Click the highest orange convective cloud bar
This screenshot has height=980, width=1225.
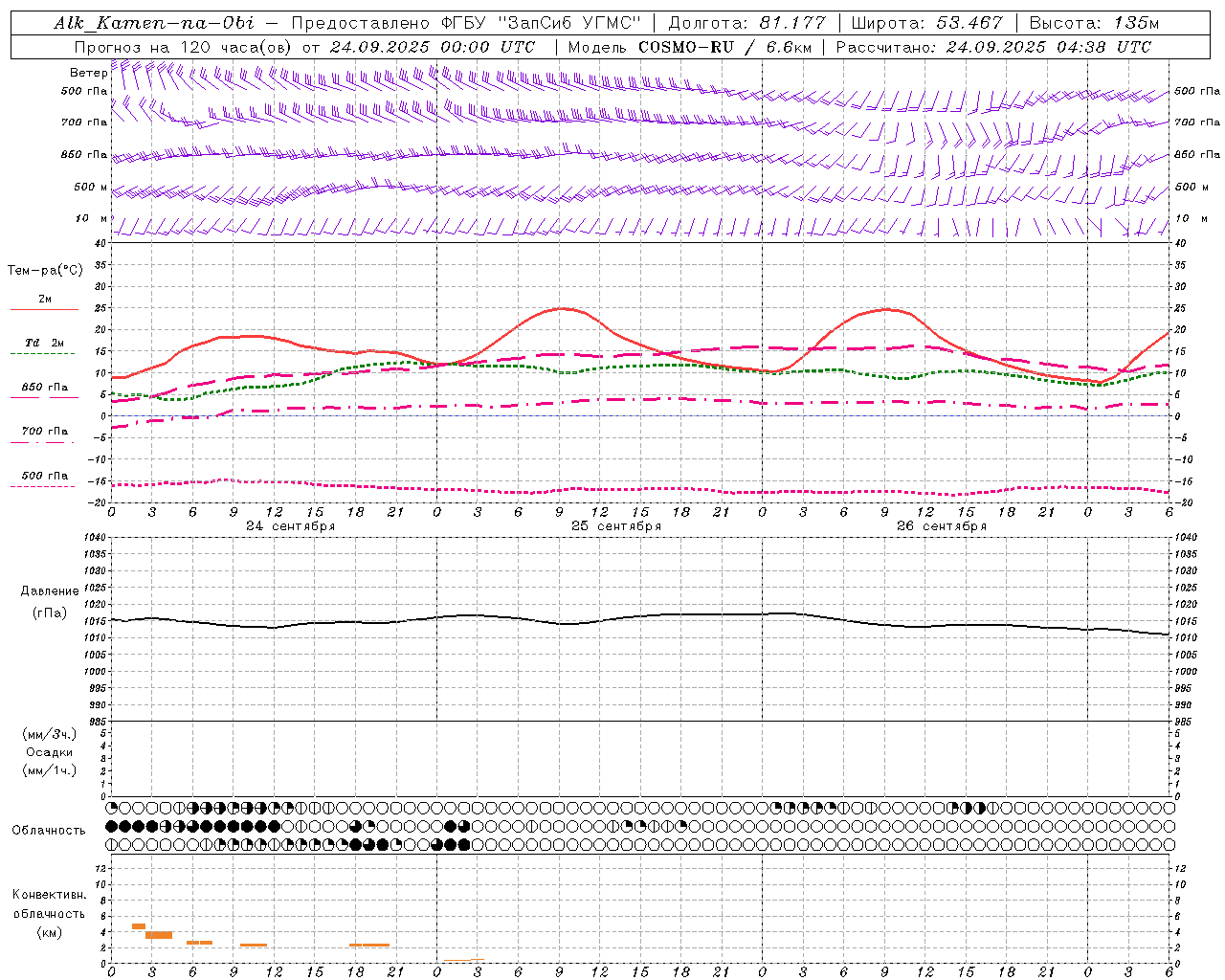tap(138, 926)
